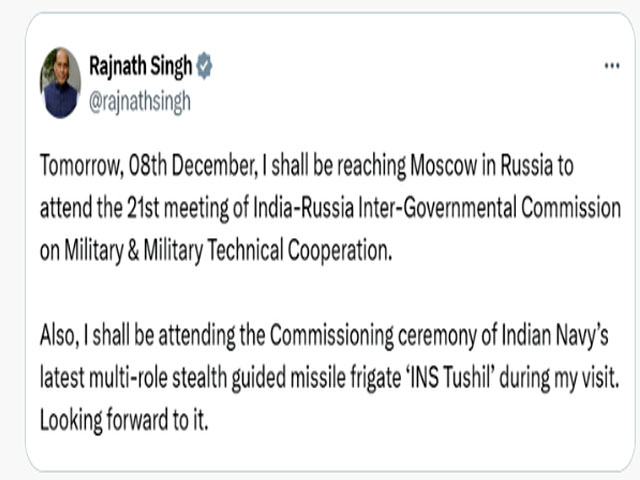
Task: Click the word 'Russia' in first line
Action: point(527,166)
